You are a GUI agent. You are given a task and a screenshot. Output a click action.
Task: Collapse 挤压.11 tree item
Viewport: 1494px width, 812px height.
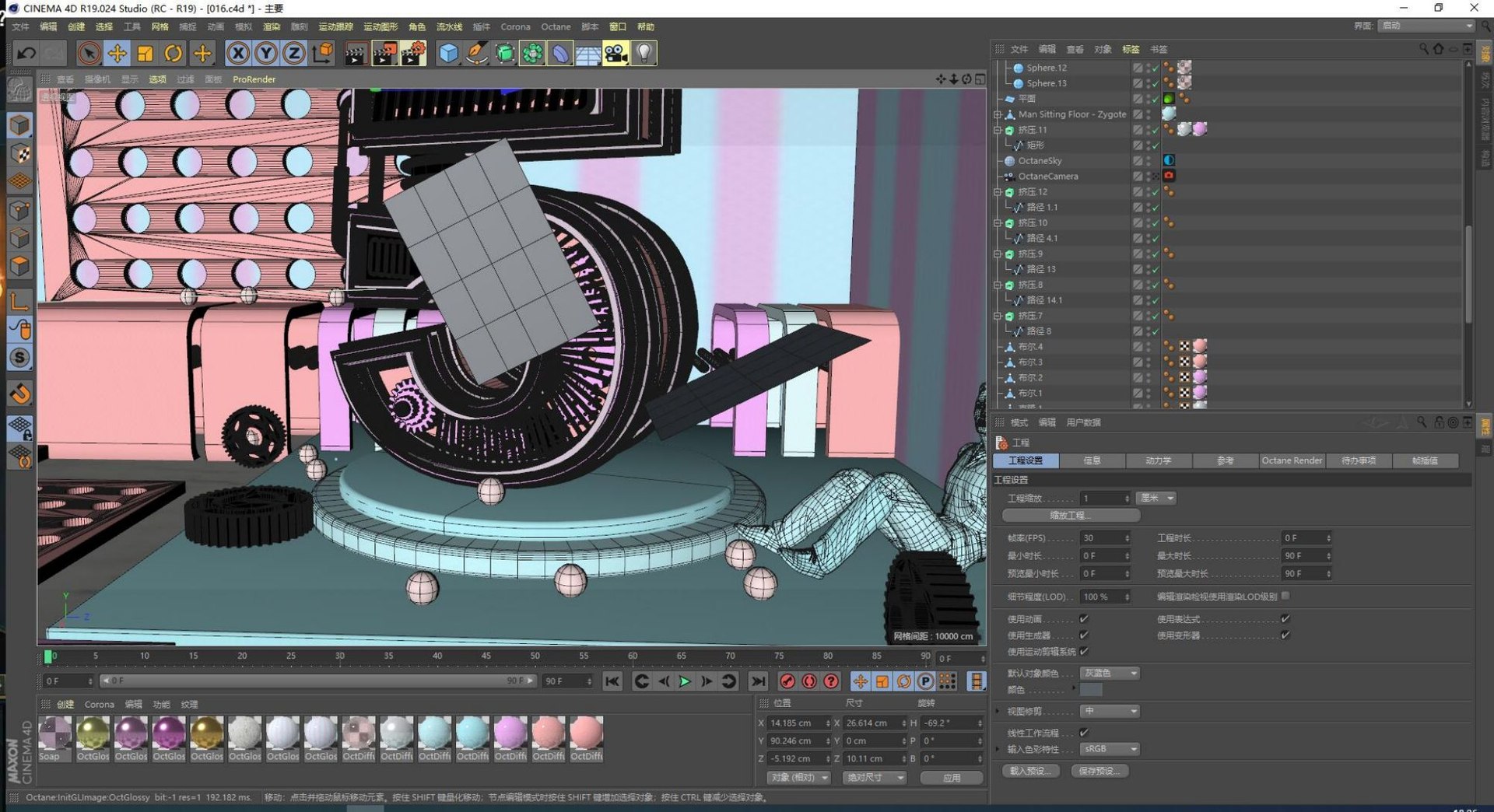tap(998, 130)
